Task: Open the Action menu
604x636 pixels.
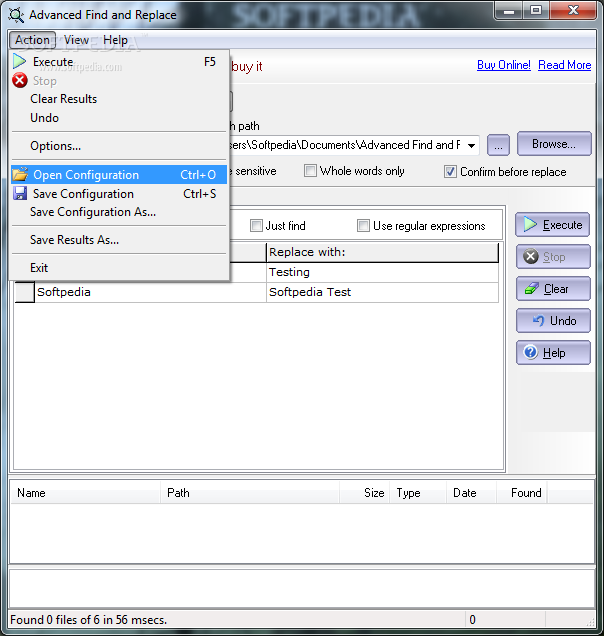Action: (32, 40)
